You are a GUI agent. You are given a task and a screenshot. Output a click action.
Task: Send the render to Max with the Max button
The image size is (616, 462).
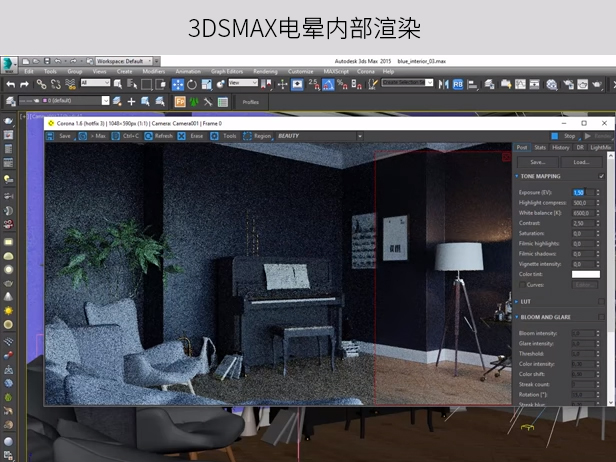point(93,136)
